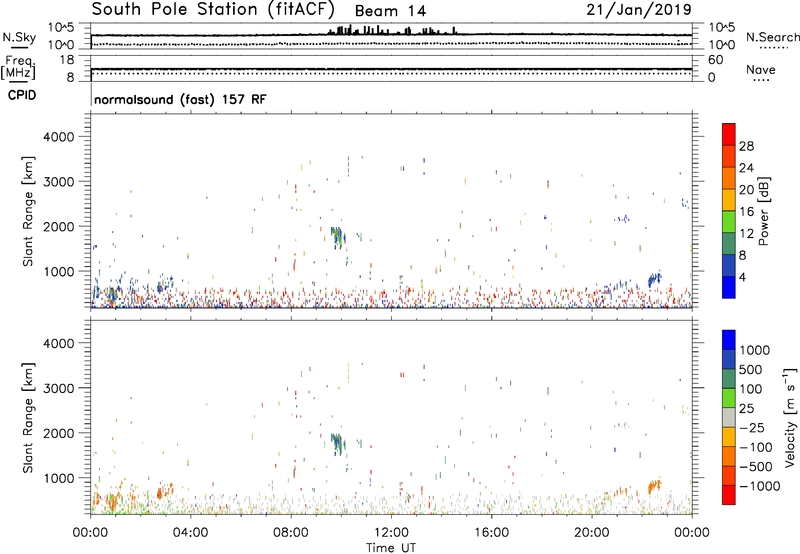Click the 'N.Search' legend label

click(772, 37)
